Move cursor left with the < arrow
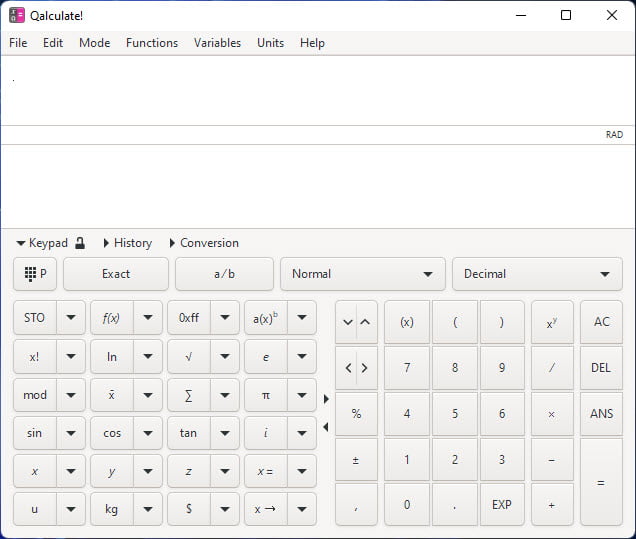The height and width of the screenshot is (539, 636). pos(348,368)
